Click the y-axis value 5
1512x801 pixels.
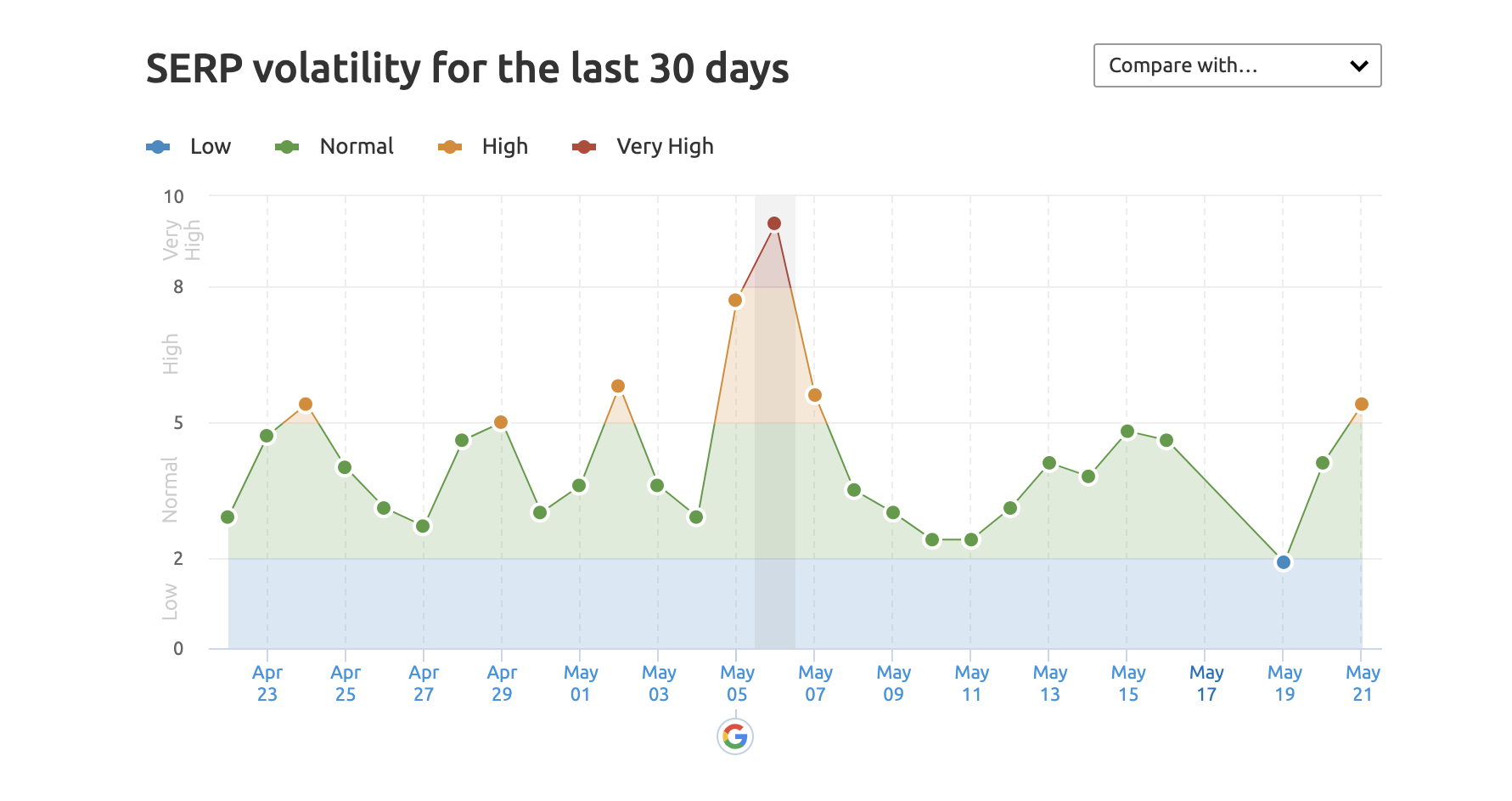pyautogui.click(x=178, y=423)
